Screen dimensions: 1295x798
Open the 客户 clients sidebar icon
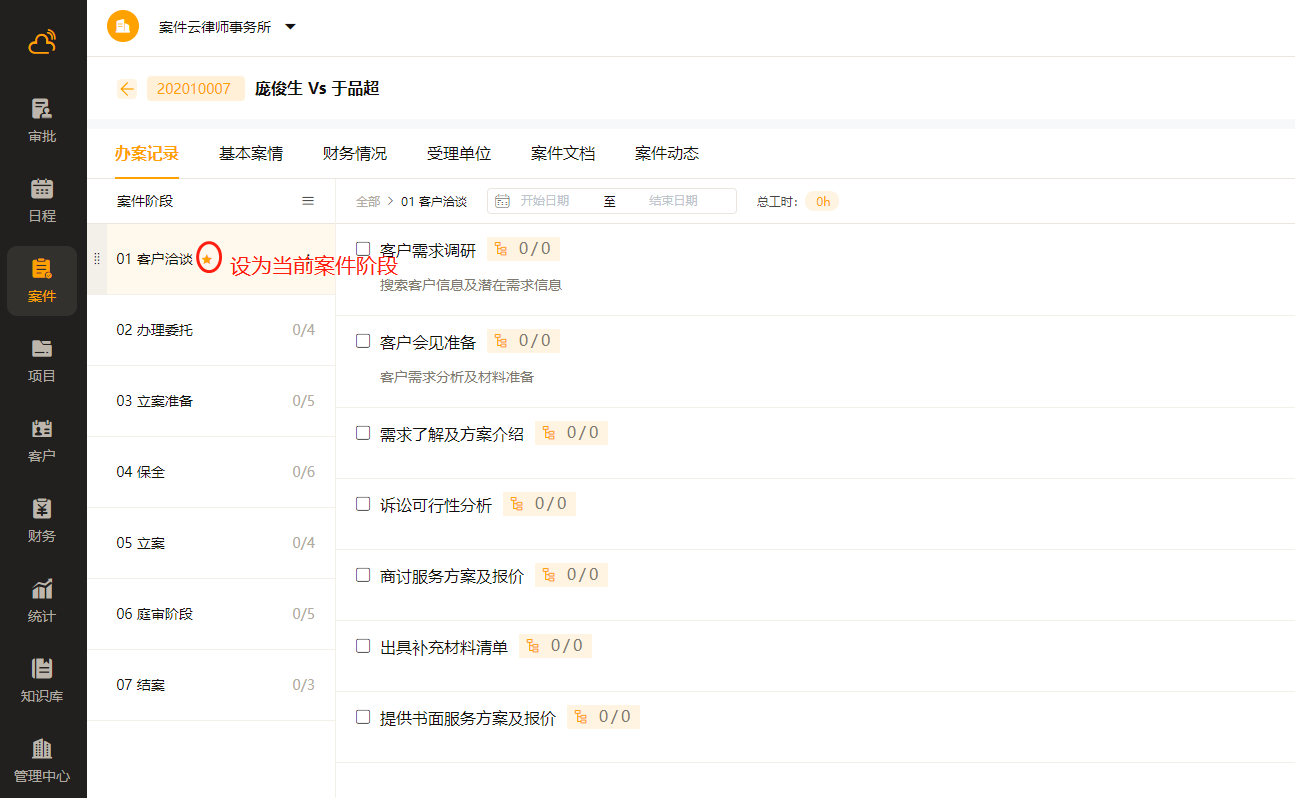[x=42, y=440]
